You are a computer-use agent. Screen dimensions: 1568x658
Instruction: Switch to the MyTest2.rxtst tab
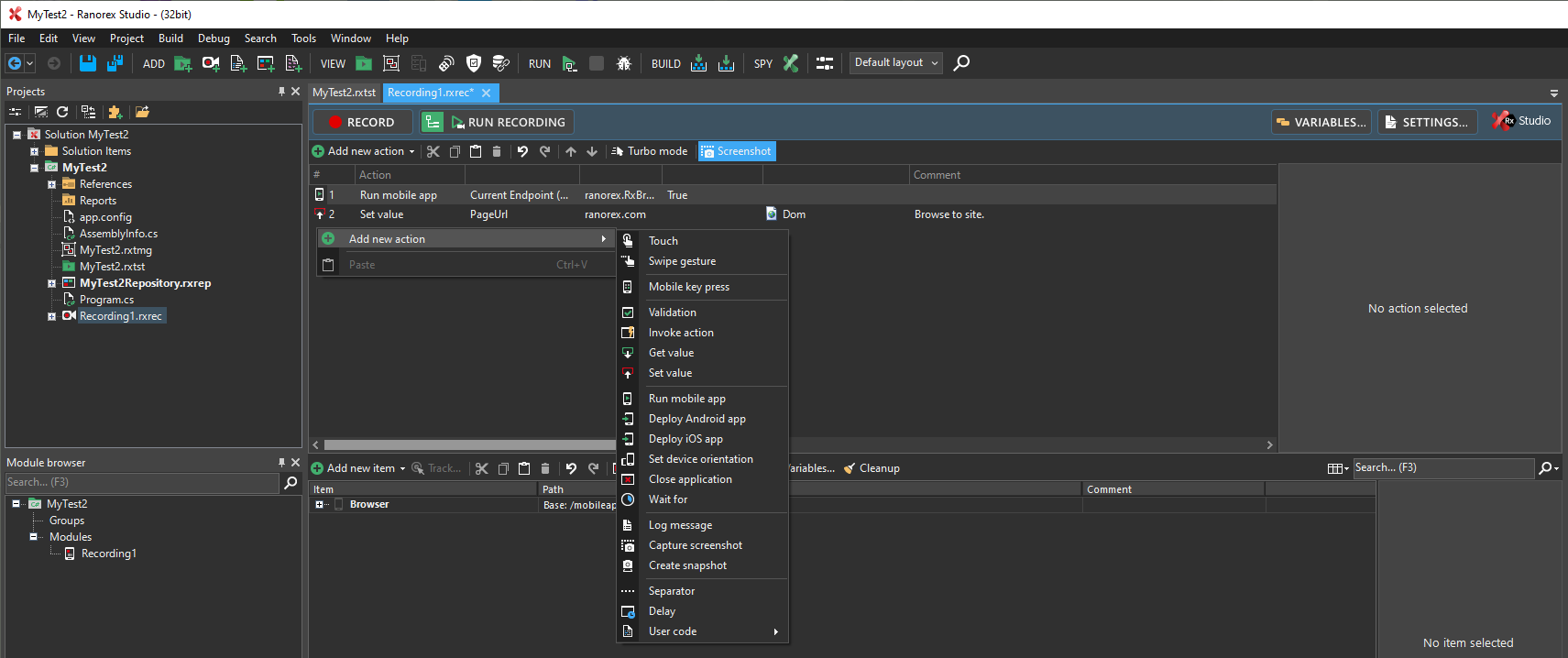[x=344, y=93]
